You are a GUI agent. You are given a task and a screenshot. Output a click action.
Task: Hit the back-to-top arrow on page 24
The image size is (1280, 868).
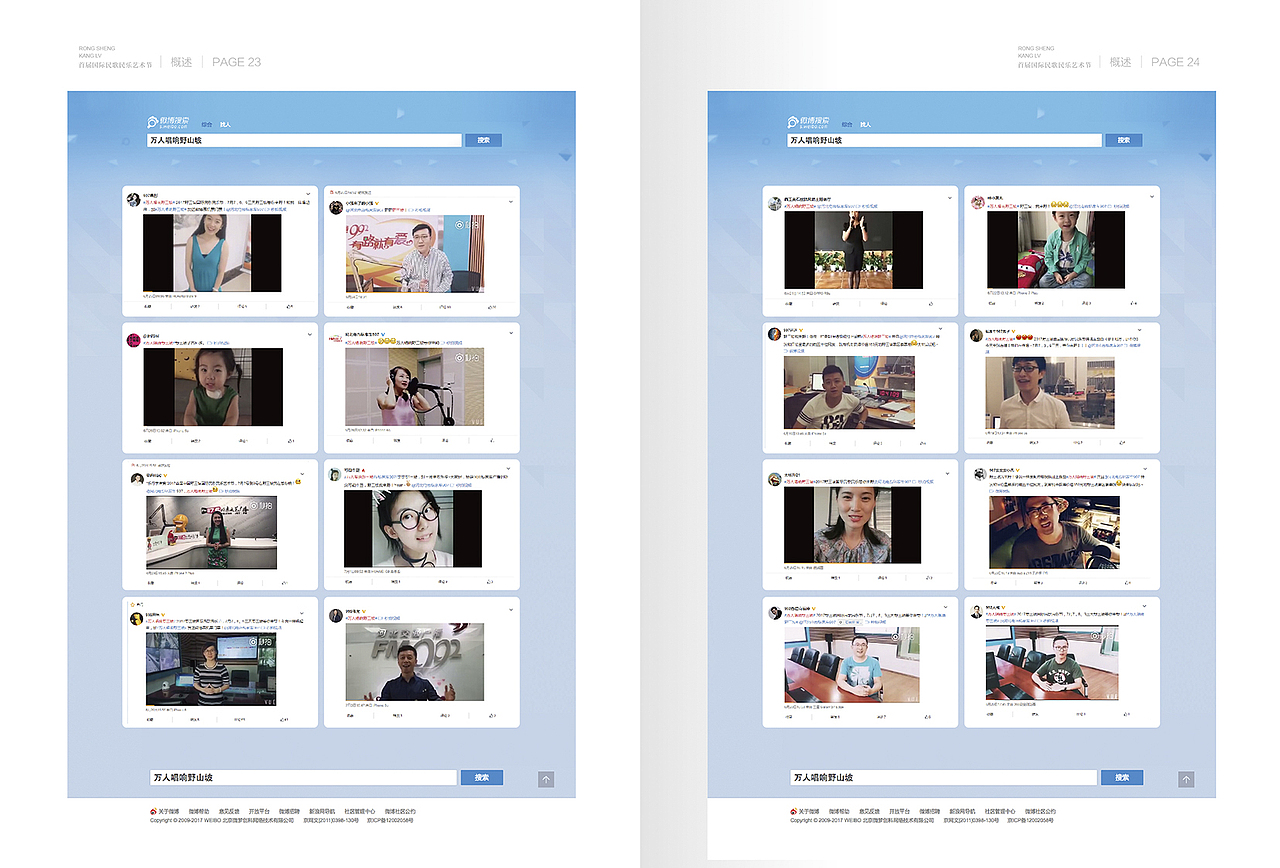(1186, 779)
